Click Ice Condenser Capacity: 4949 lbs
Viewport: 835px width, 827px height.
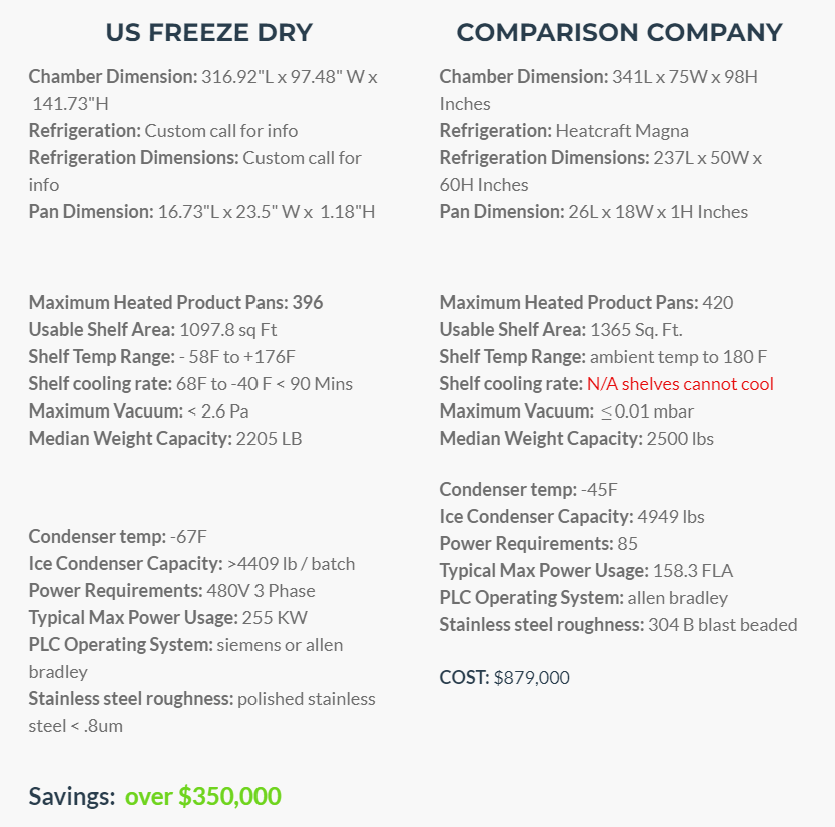pos(572,517)
